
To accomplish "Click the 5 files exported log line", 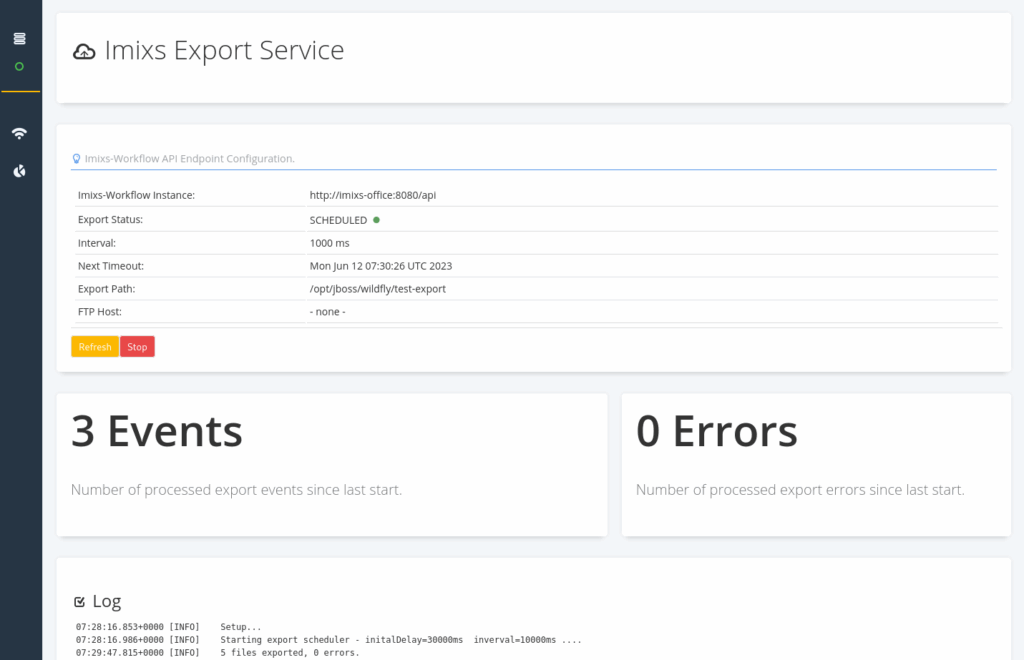I will [217, 653].
